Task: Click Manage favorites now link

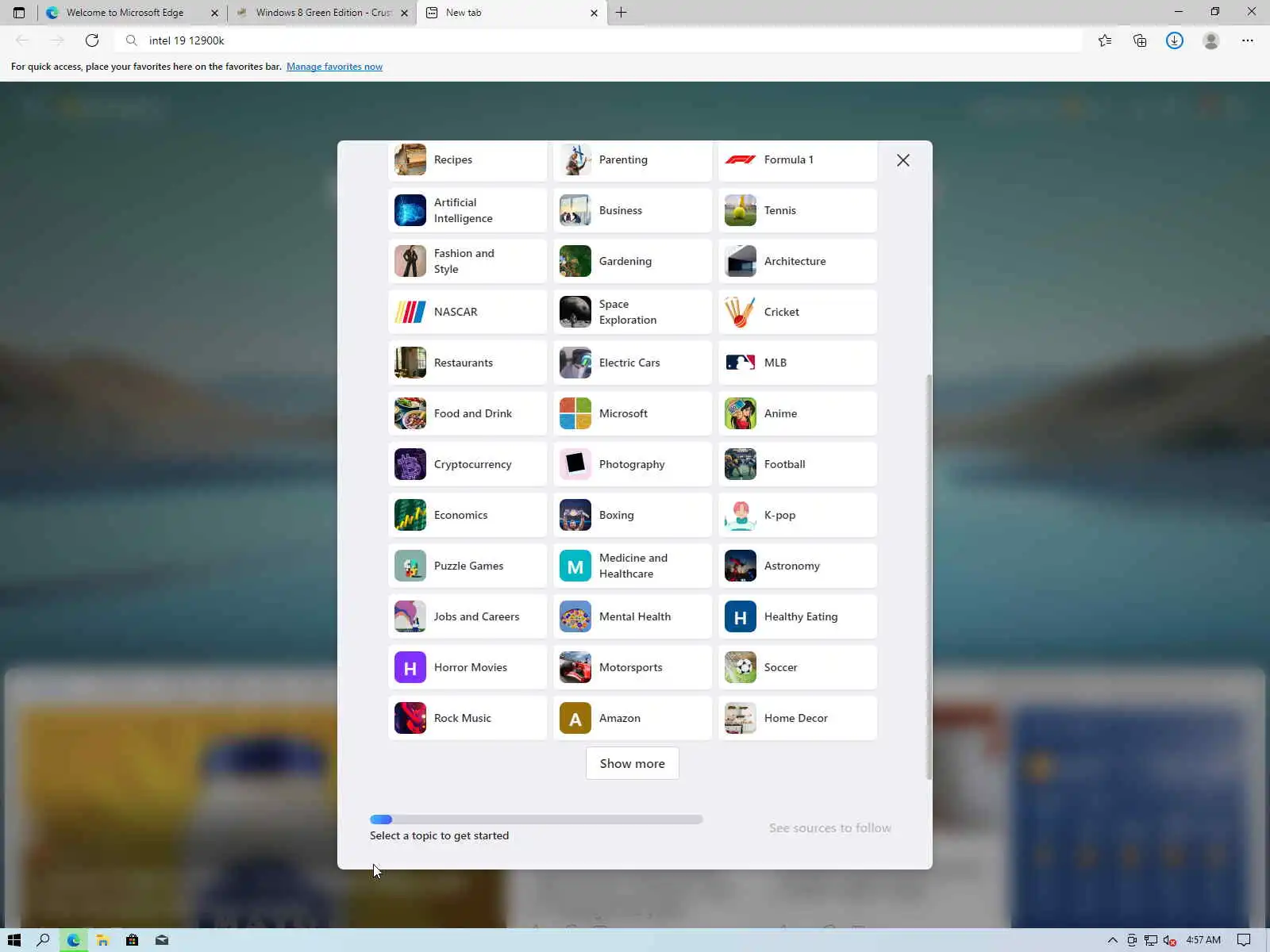Action: pos(334,67)
